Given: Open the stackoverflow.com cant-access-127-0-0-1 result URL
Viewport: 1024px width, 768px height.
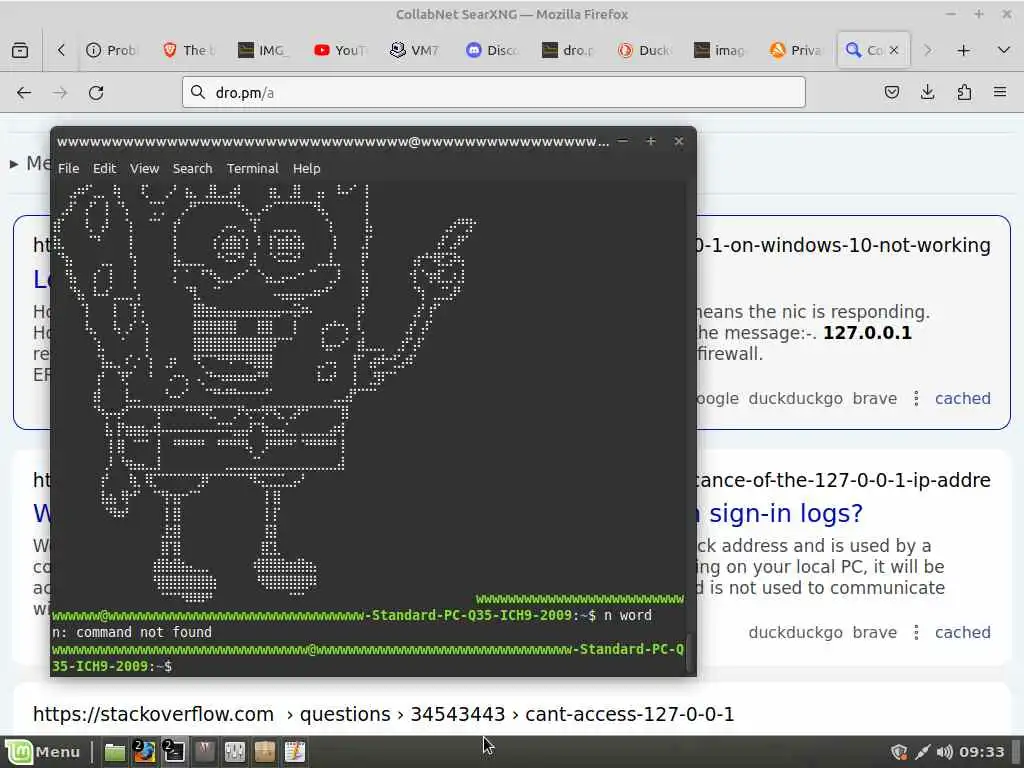Looking at the screenshot, I should [383, 714].
